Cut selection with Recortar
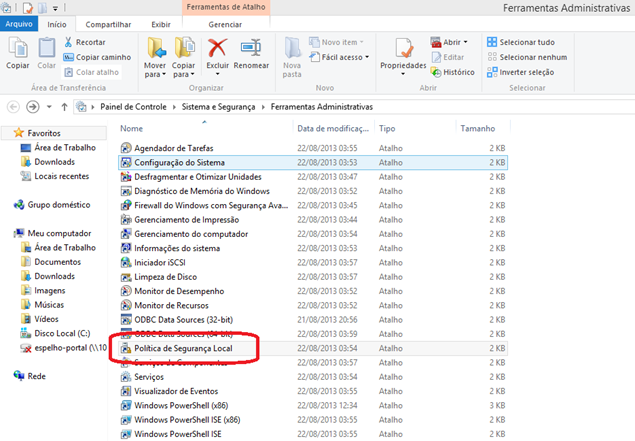This screenshot has width=635, height=441. click(x=85, y=42)
